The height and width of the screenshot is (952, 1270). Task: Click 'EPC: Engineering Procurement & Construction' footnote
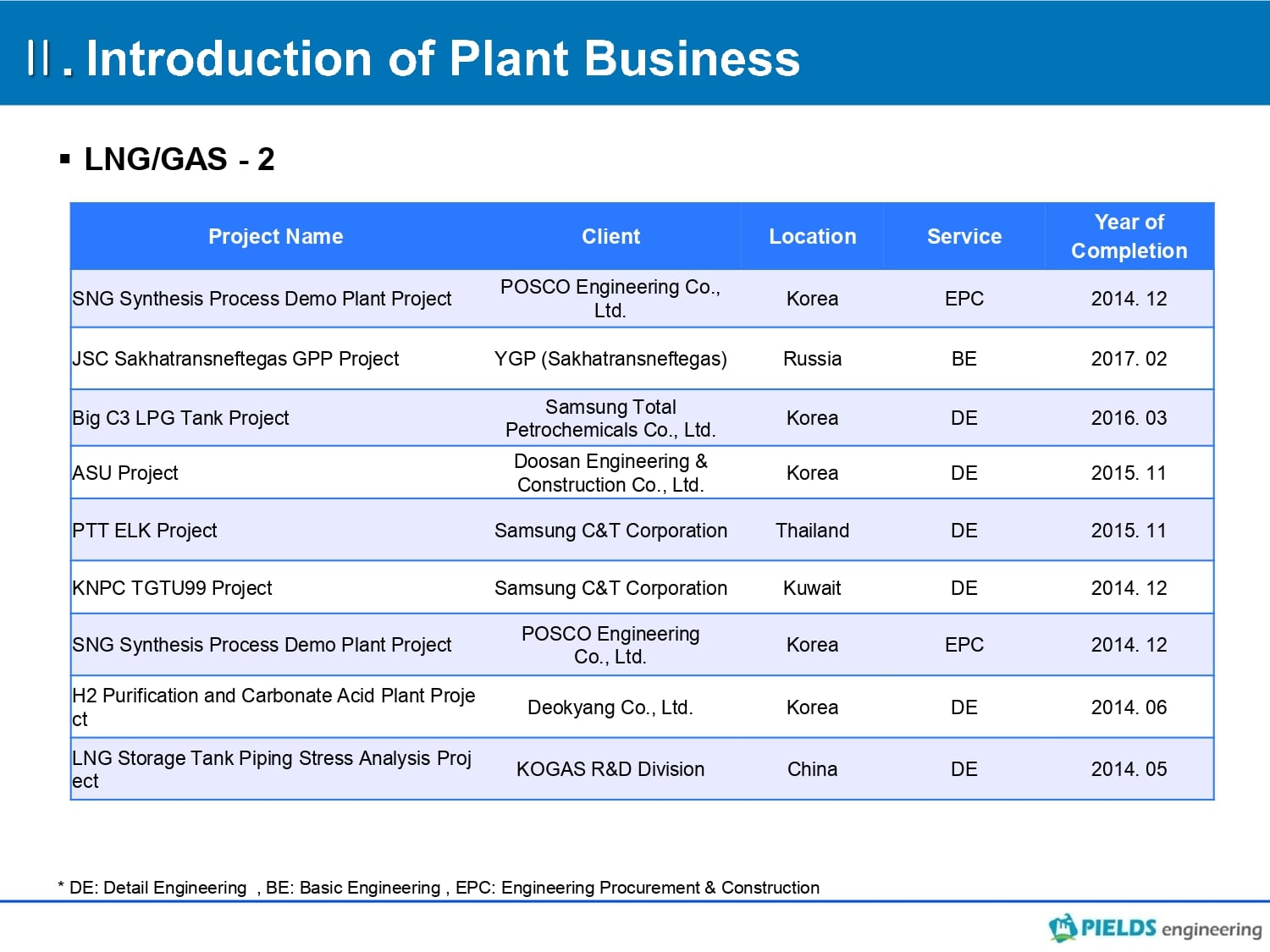[x=638, y=888]
